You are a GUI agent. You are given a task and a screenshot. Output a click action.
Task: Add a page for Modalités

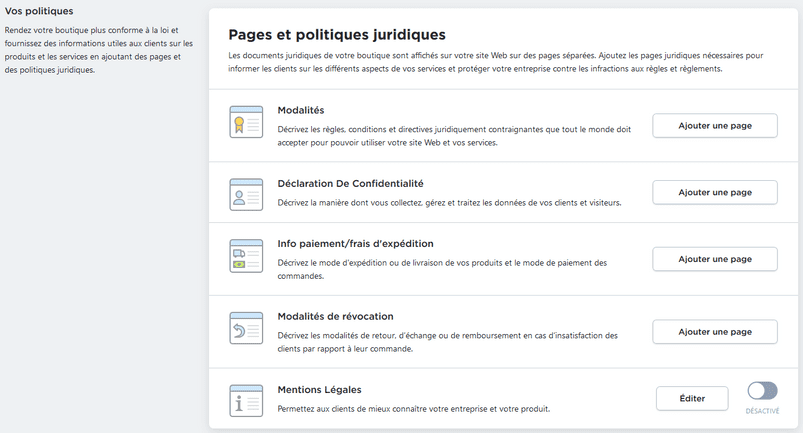click(715, 125)
